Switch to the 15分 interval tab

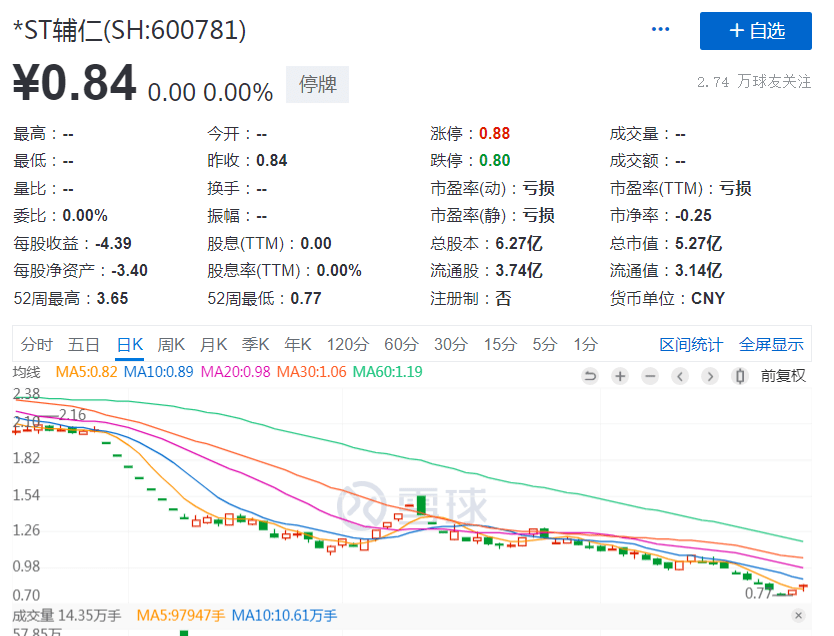tap(500, 345)
